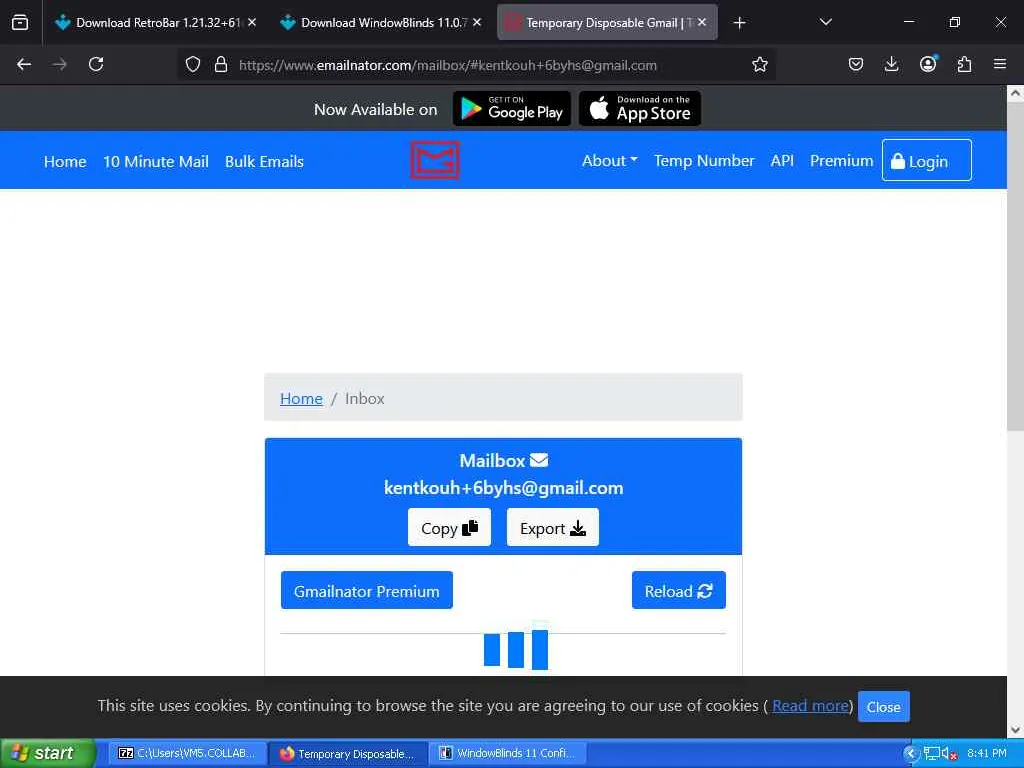Screen dimensions: 1024x768
Task: Click scrollbar down arrow
Action: 1015,730
